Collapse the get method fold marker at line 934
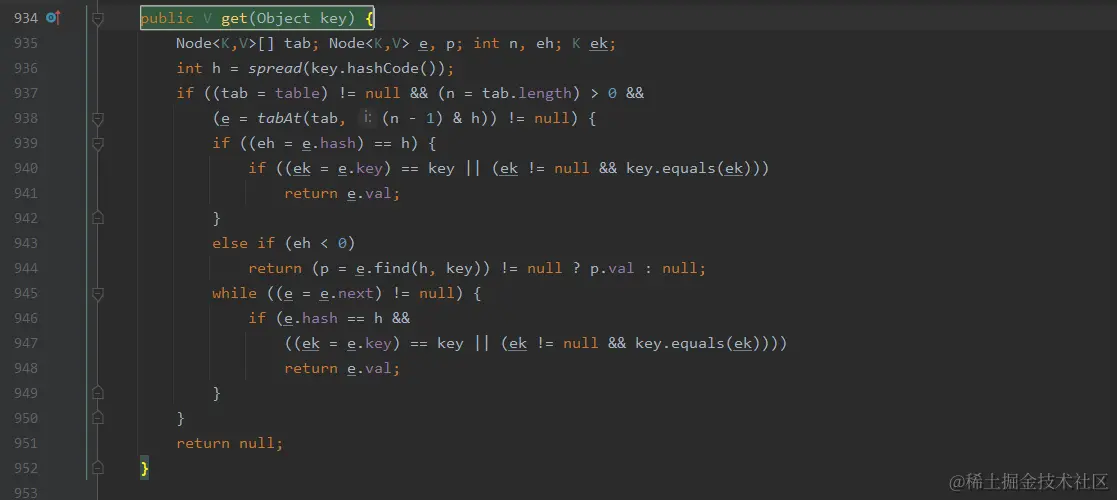The width and height of the screenshot is (1117, 500). pos(98,19)
